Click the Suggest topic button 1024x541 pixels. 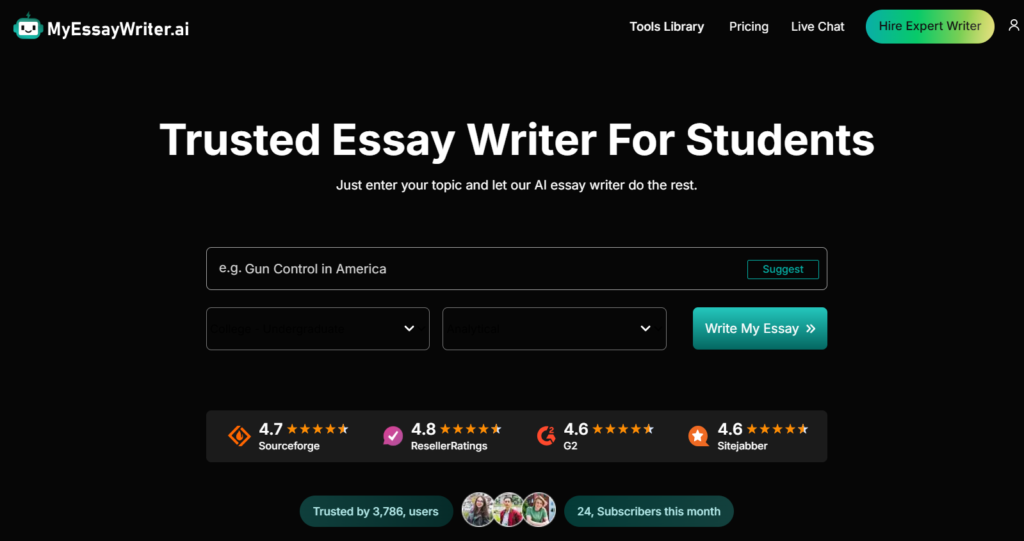(x=783, y=269)
